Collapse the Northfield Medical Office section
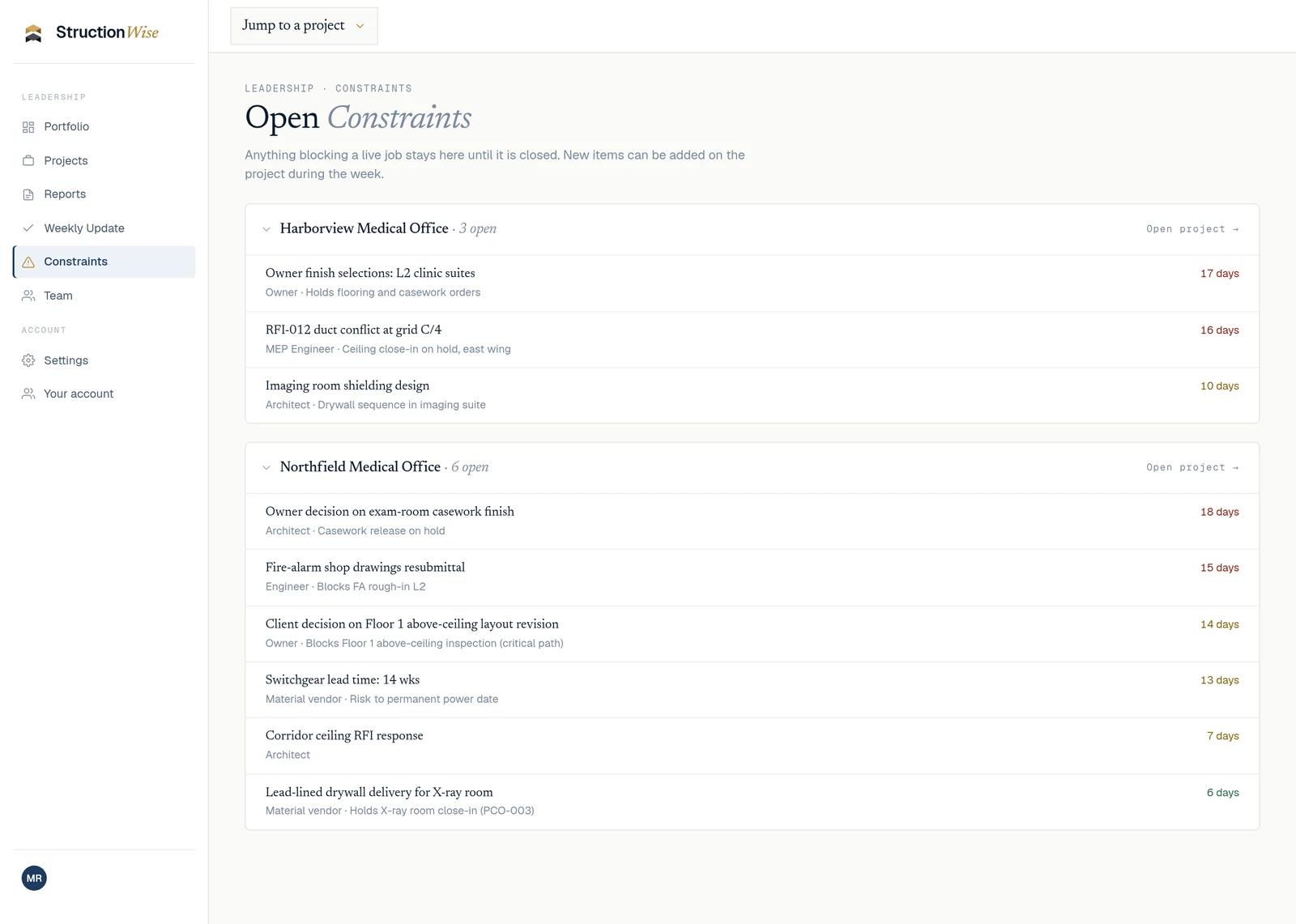The image size is (1296, 924). (x=266, y=467)
